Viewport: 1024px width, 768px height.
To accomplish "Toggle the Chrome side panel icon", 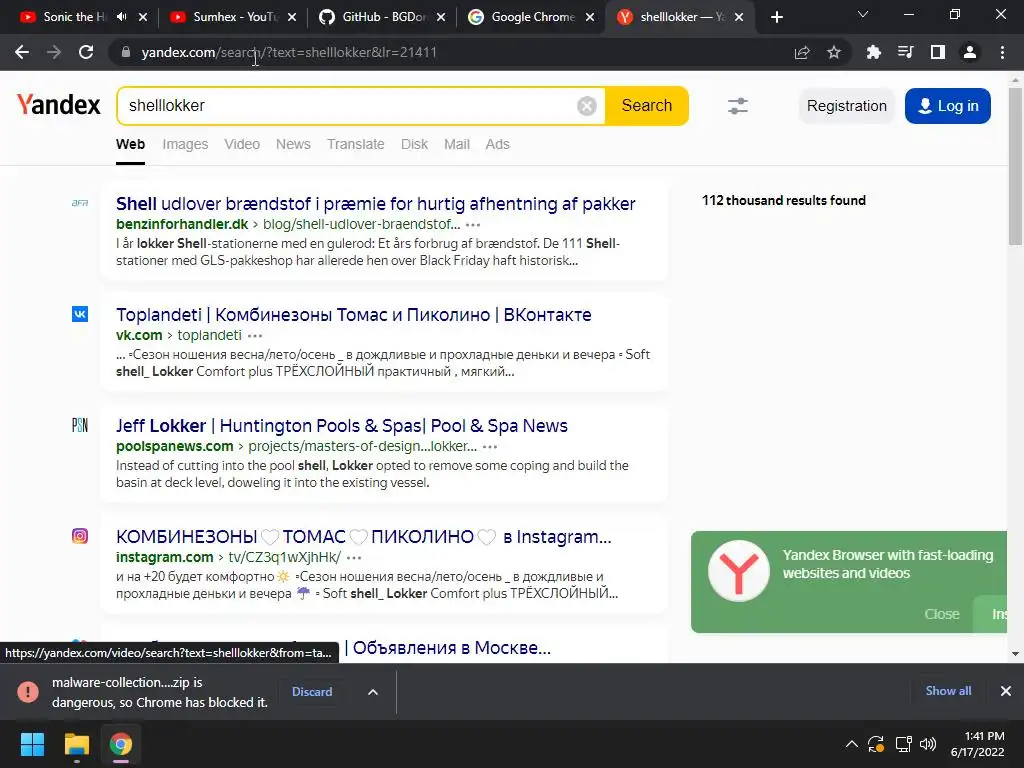I will tap(938, 52).
